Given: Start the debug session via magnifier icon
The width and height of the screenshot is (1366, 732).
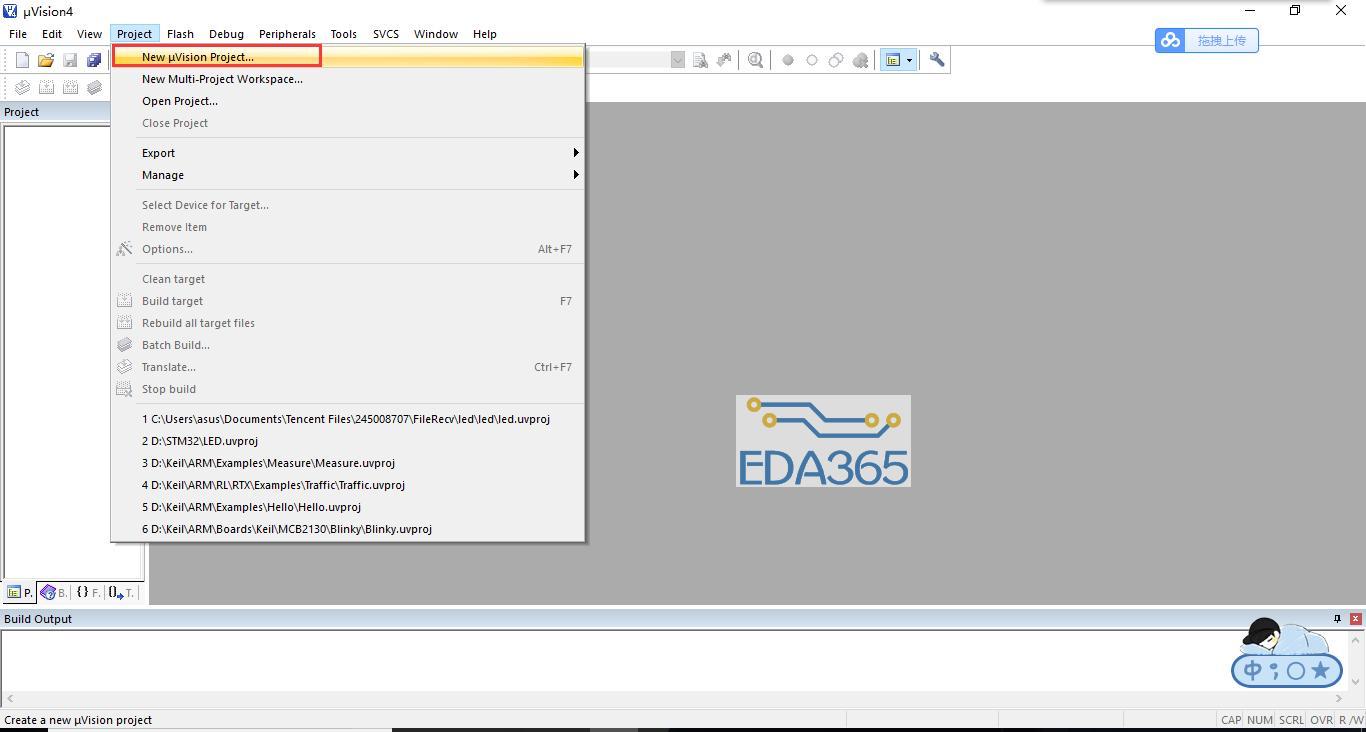Looking at the screenshot, I should [756, 60].
